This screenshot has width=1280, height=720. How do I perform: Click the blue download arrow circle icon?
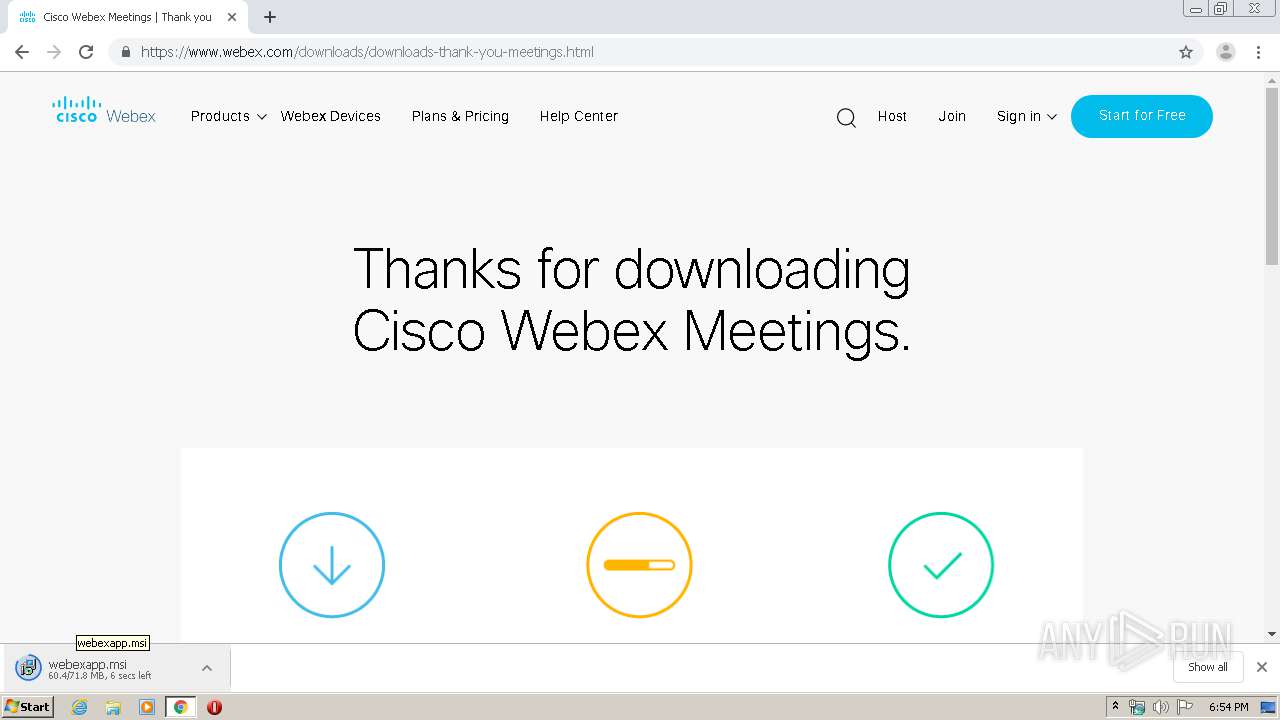pyautogui.click(x=332, y=565)
